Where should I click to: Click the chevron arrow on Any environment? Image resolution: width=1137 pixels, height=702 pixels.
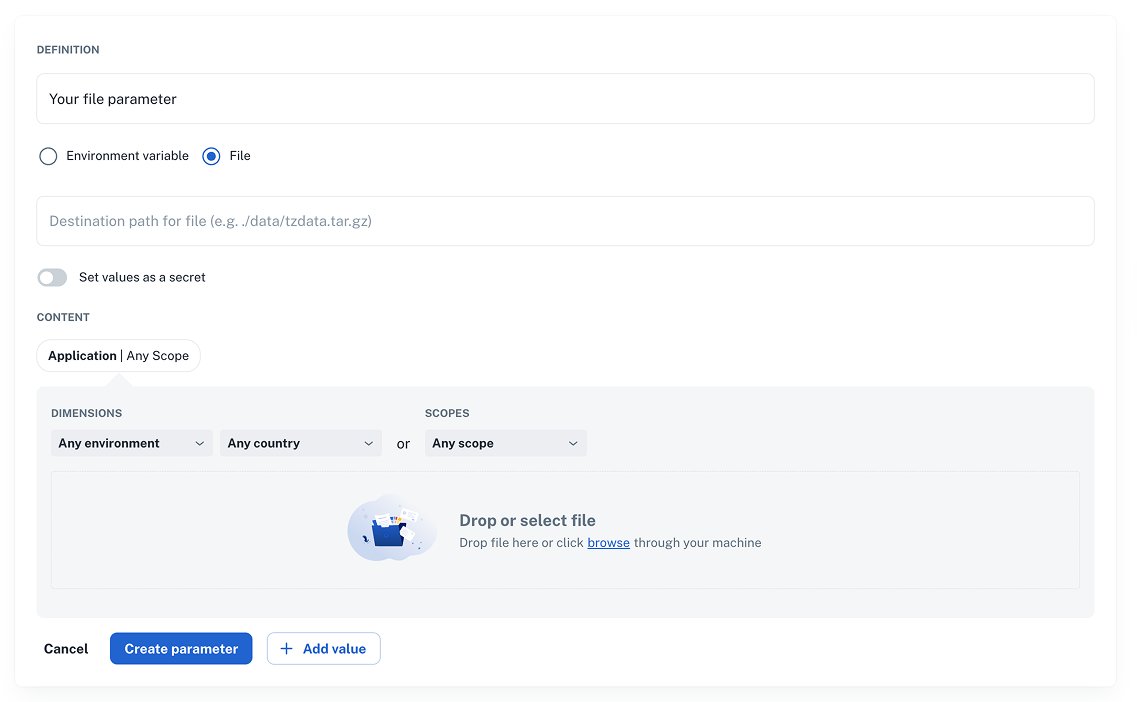(x=200, y=444)
